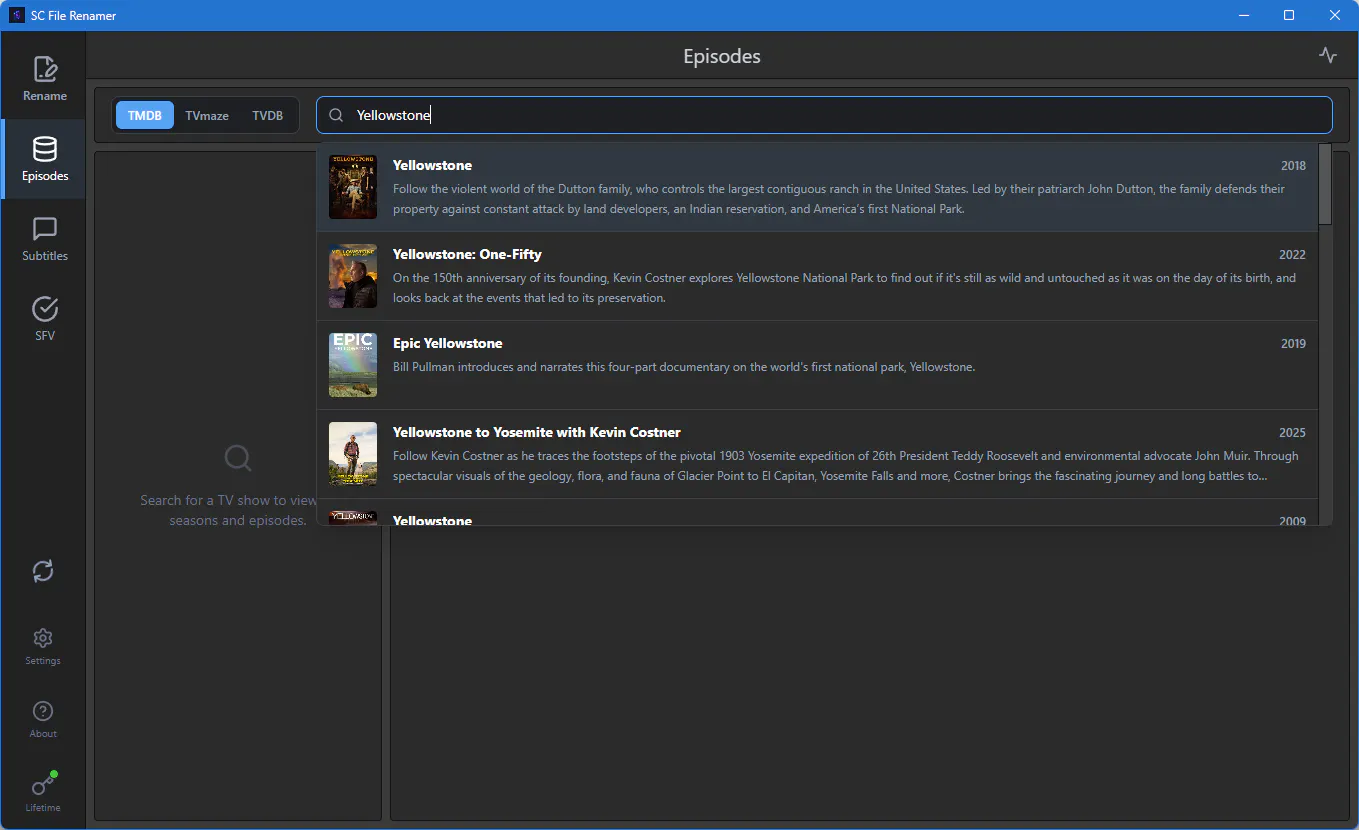Screen dimensions: 1359x830
Task: Click the sync refresh icon in sidebar
Action: tap(43, 571)
